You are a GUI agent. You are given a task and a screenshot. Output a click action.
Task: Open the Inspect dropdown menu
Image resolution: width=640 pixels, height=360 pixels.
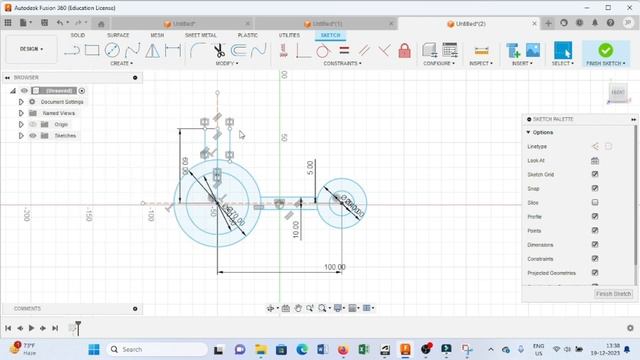click(x=481, y=63)
